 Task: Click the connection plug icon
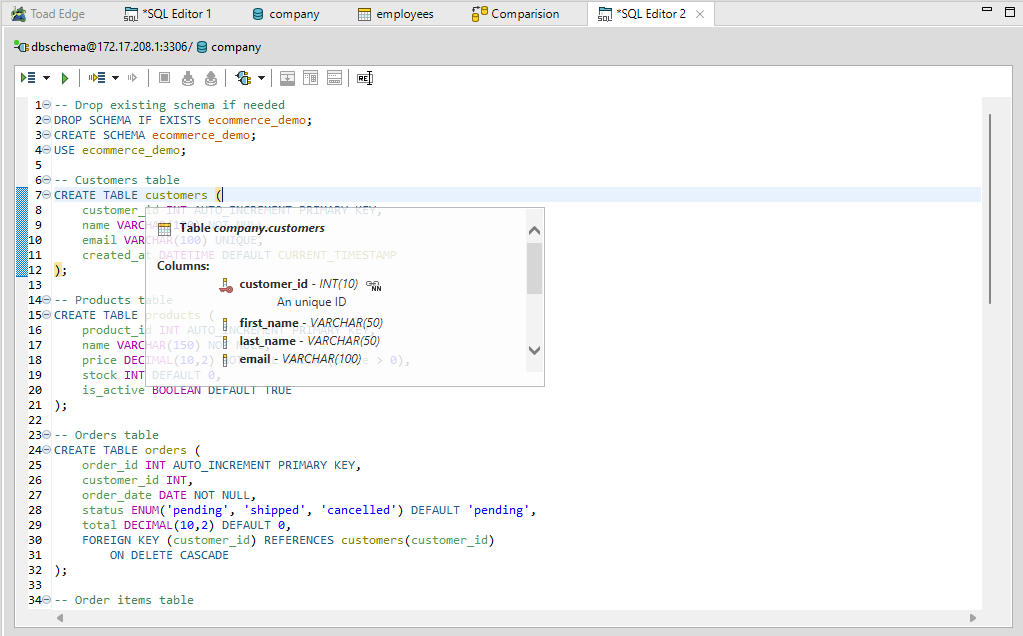243,78
